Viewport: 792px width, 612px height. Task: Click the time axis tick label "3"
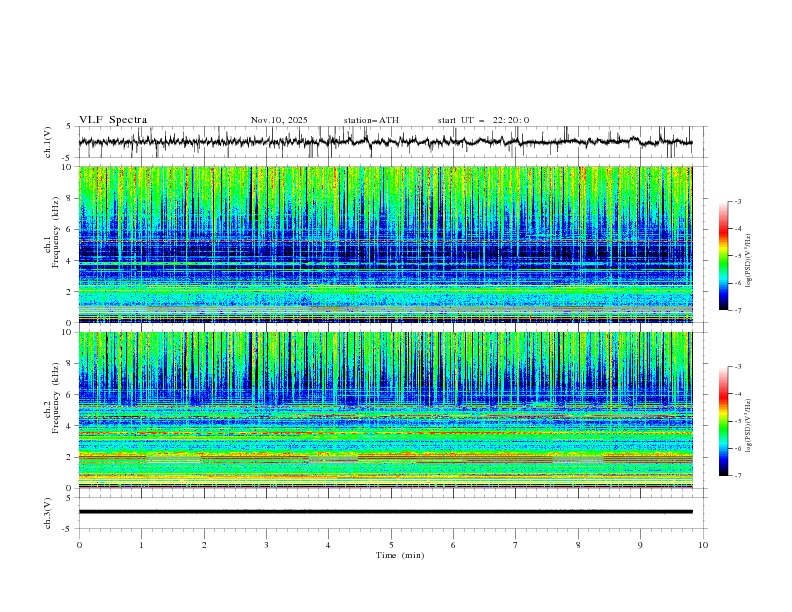(x=266, y=545)
